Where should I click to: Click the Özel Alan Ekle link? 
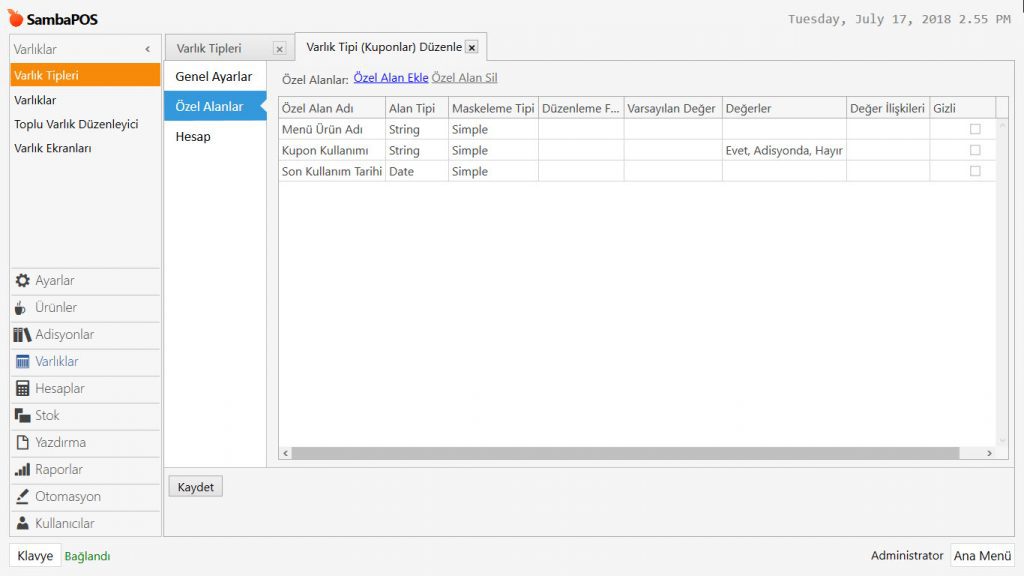tap(391, 78)
